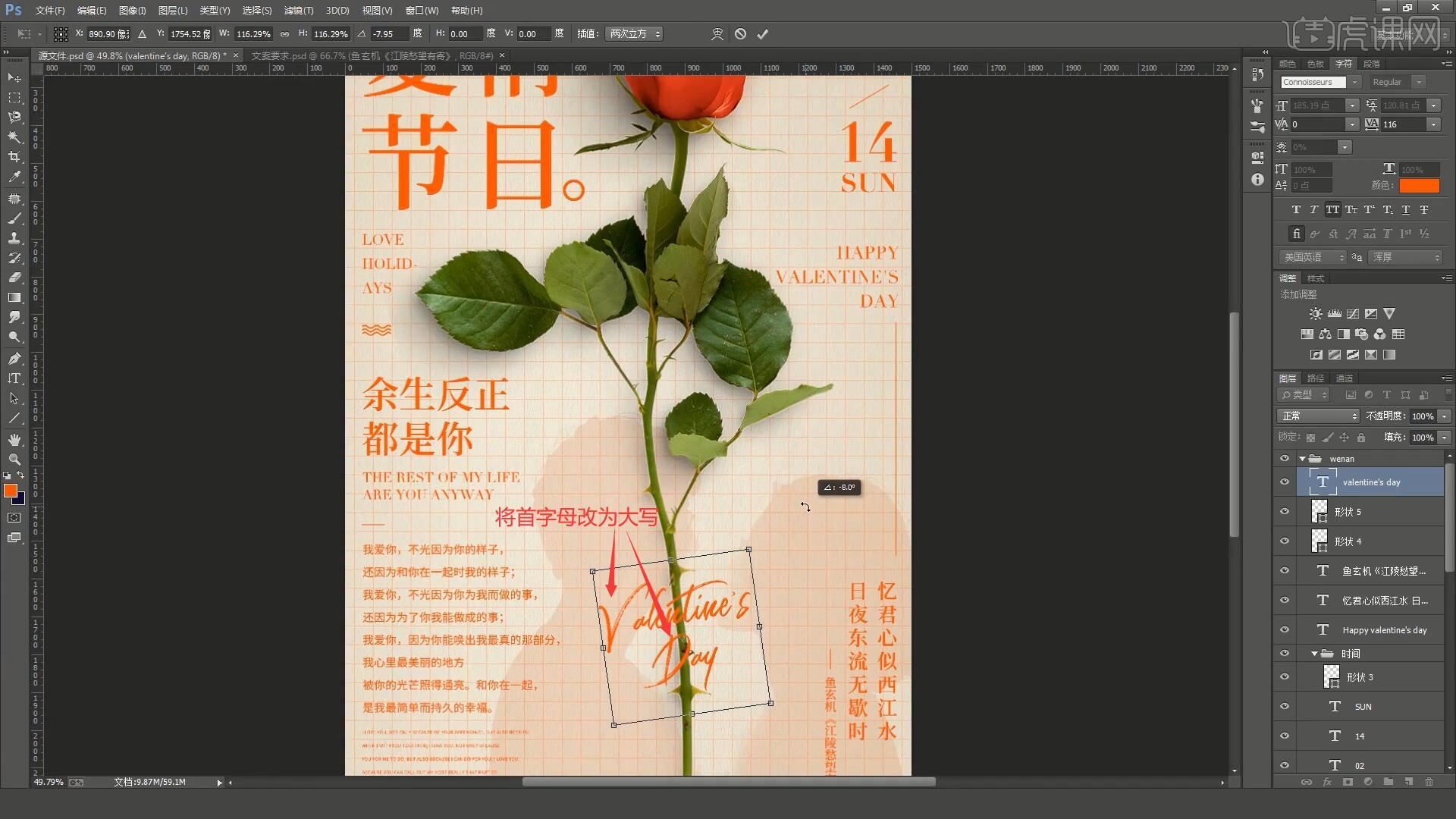Select the Zoom tool

(x=14, y=460)
